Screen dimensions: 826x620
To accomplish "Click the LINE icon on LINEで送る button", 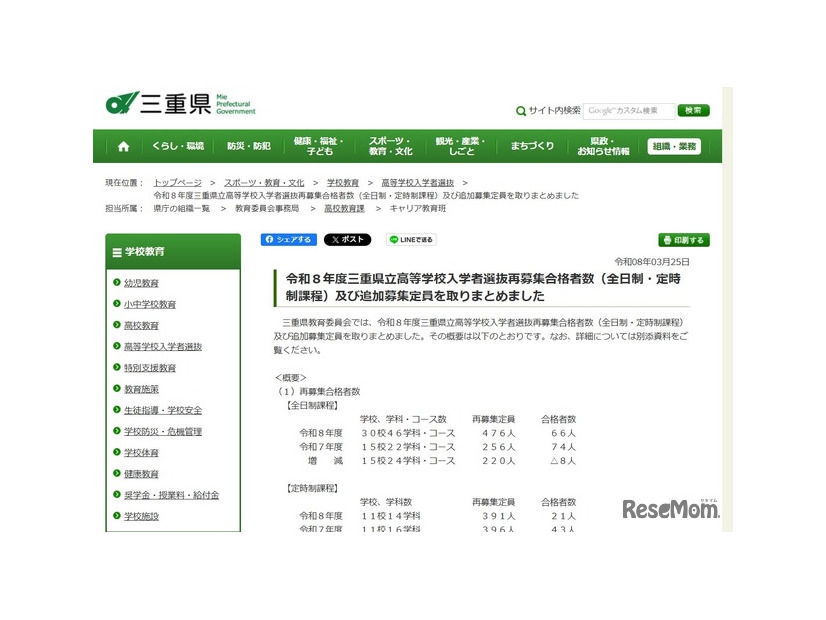I will [394, 239].
